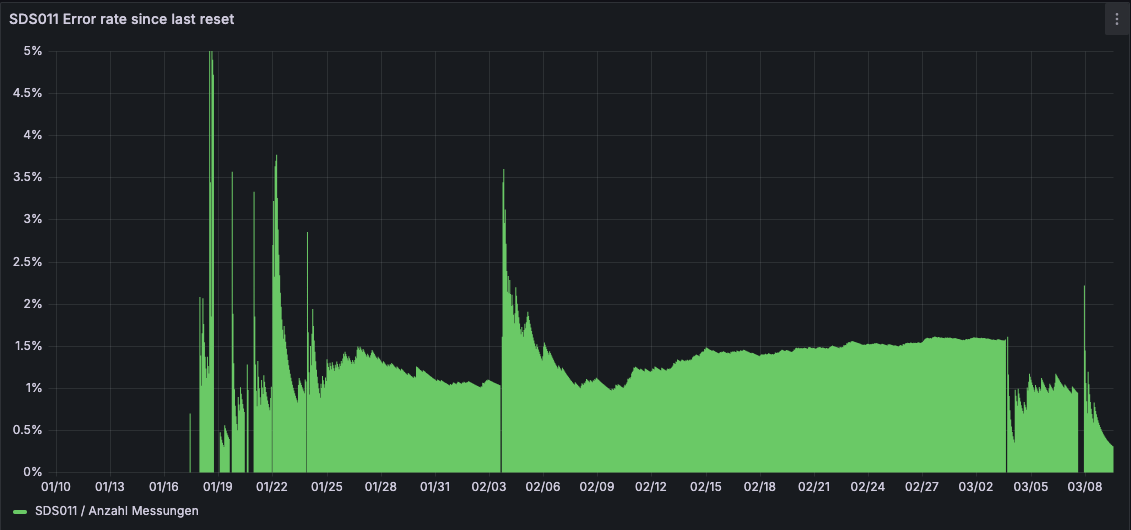Click the 5% y-axis label
1131x530 pixels.
tap(34, 51)
